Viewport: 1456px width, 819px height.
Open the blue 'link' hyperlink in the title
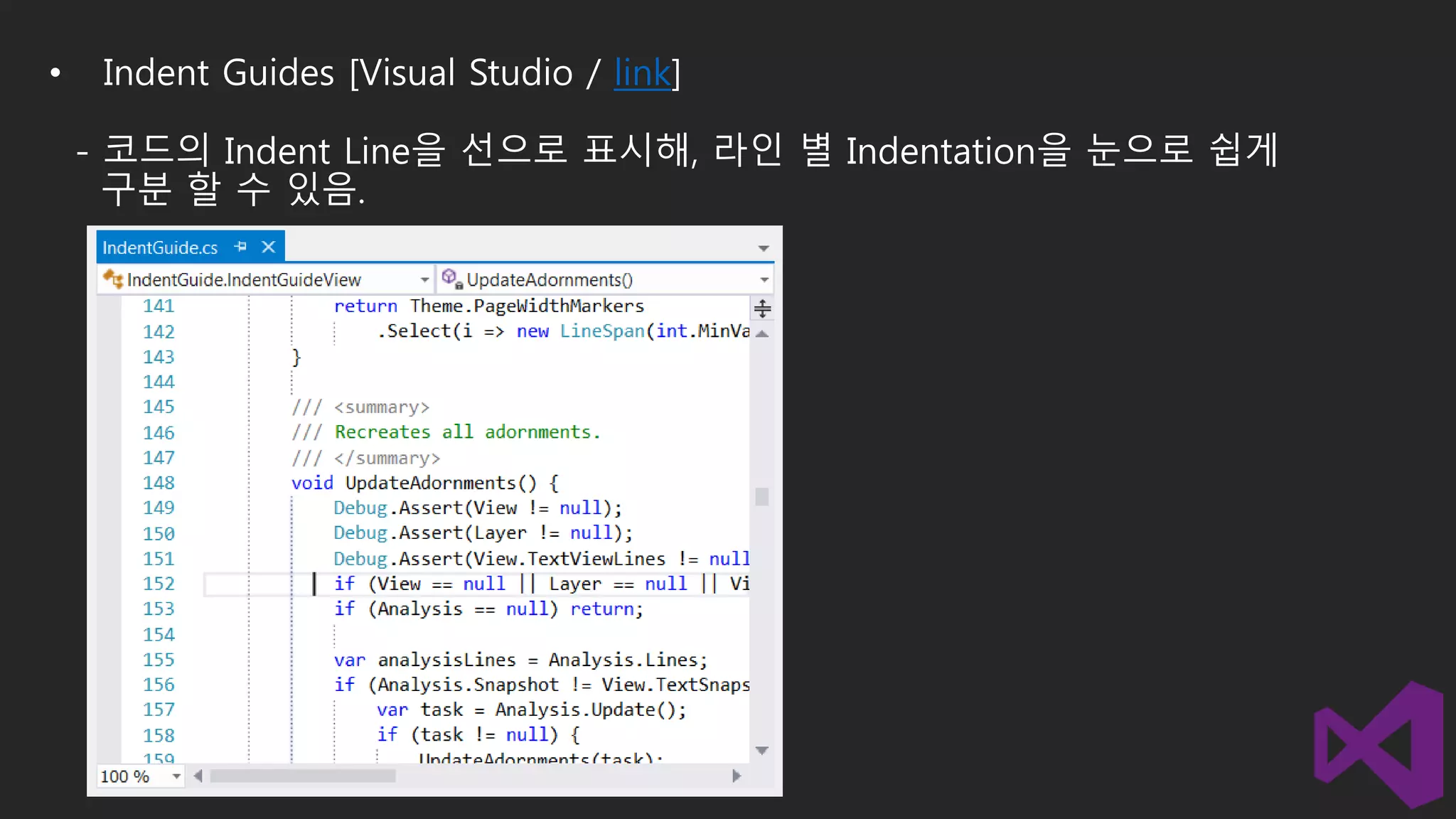[643, 73]
